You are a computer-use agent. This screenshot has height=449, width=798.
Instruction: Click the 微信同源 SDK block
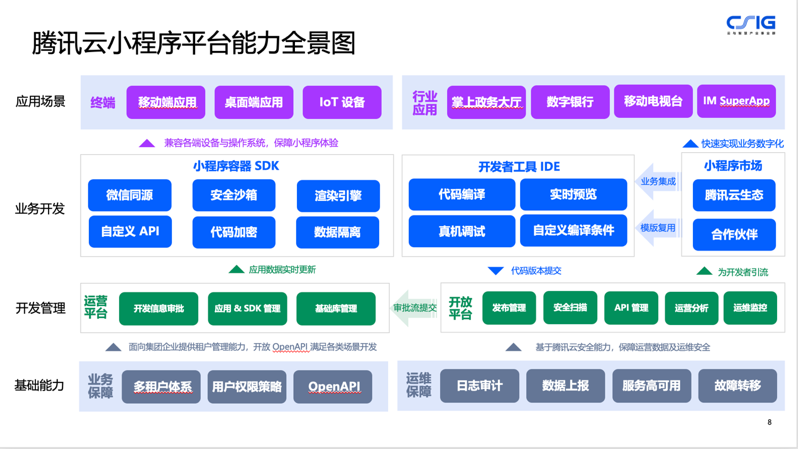[130, 195]
